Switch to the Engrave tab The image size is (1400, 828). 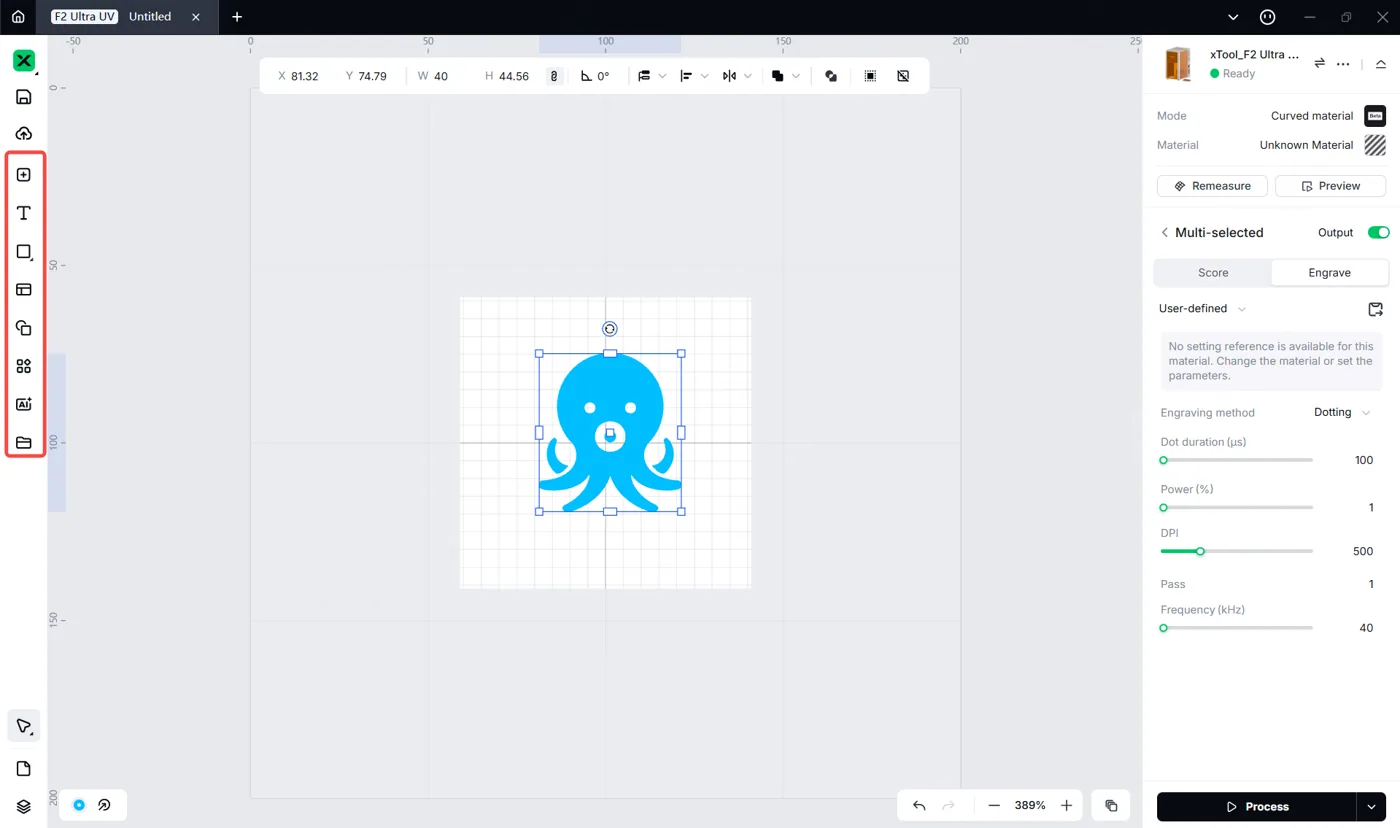click(x=1329, y=272)
